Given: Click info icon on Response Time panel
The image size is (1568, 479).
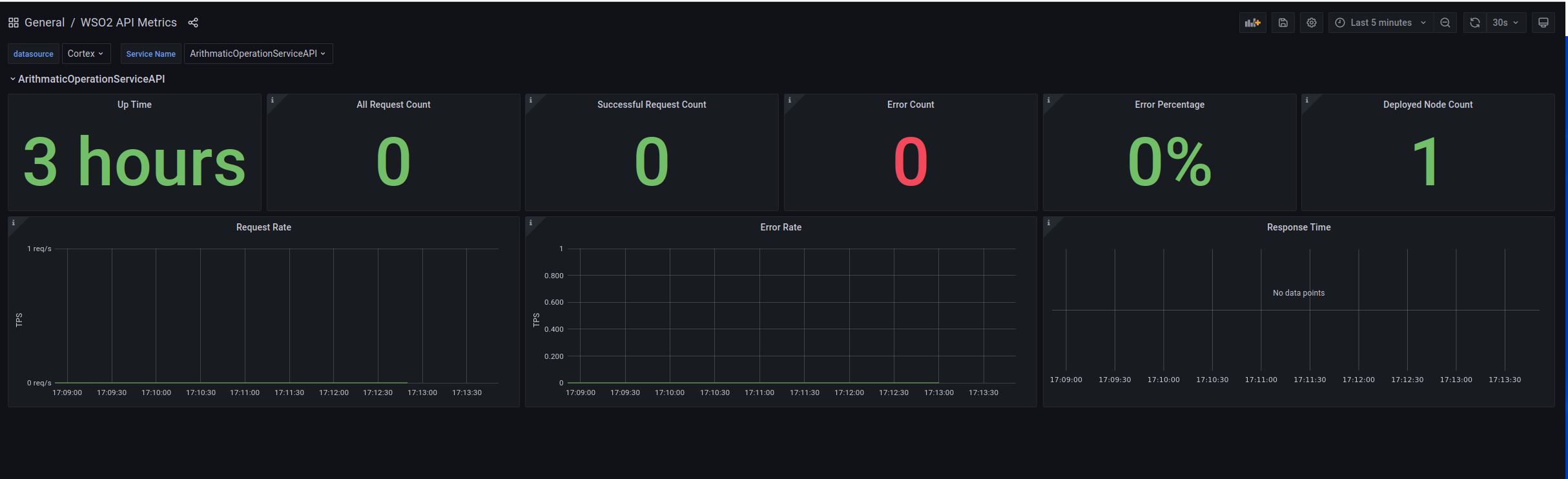Looking at the screenshot, I should coord(1049,223).
